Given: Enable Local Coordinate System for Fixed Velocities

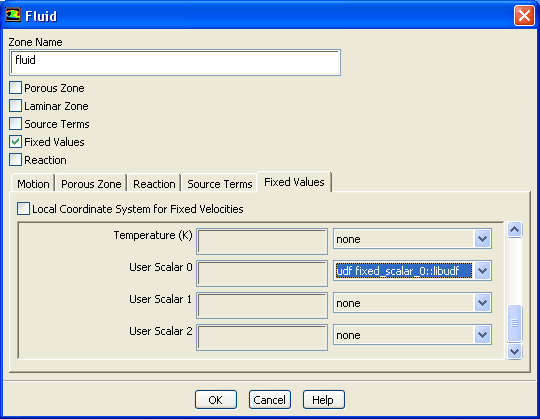Looking at the screenshot, I should (x=23, y=209).
